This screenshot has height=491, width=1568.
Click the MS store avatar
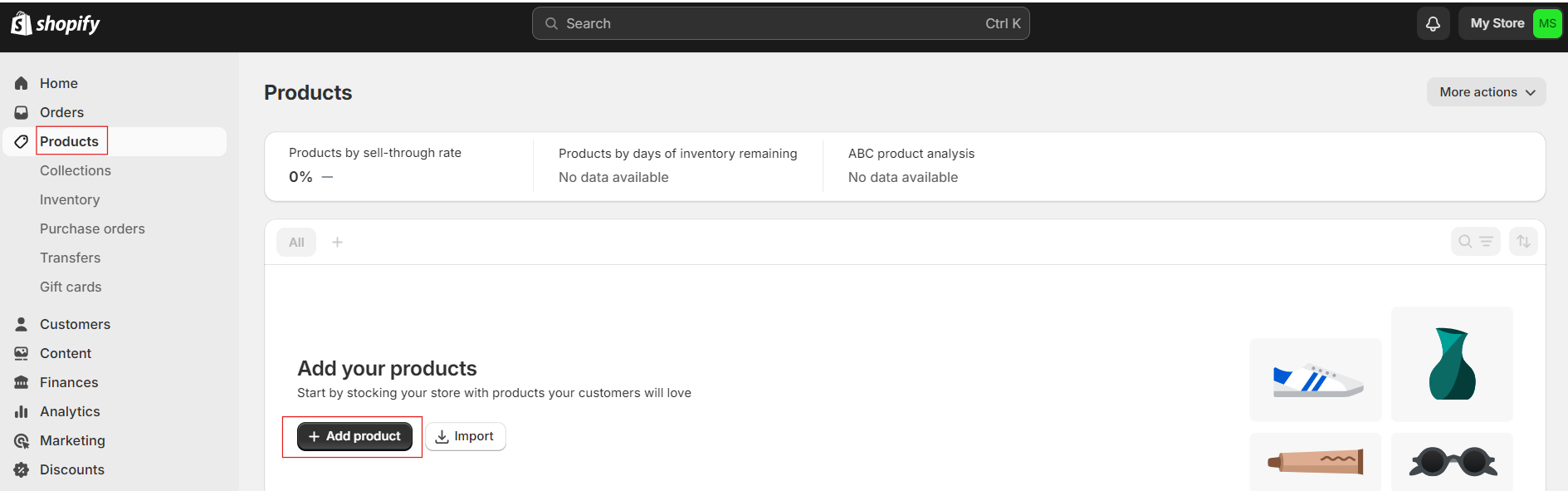1547,24
